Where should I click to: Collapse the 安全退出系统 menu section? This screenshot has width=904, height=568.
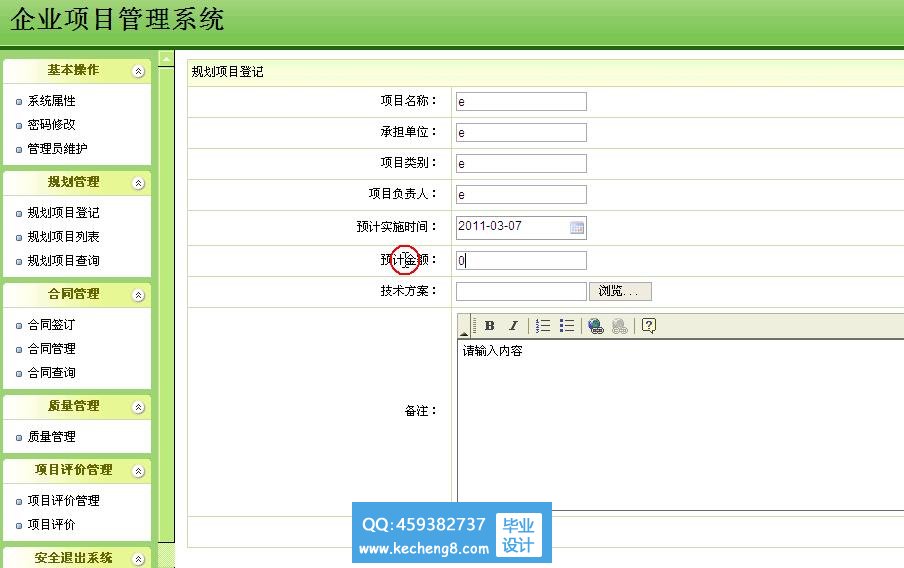click(x=138, y=559)
